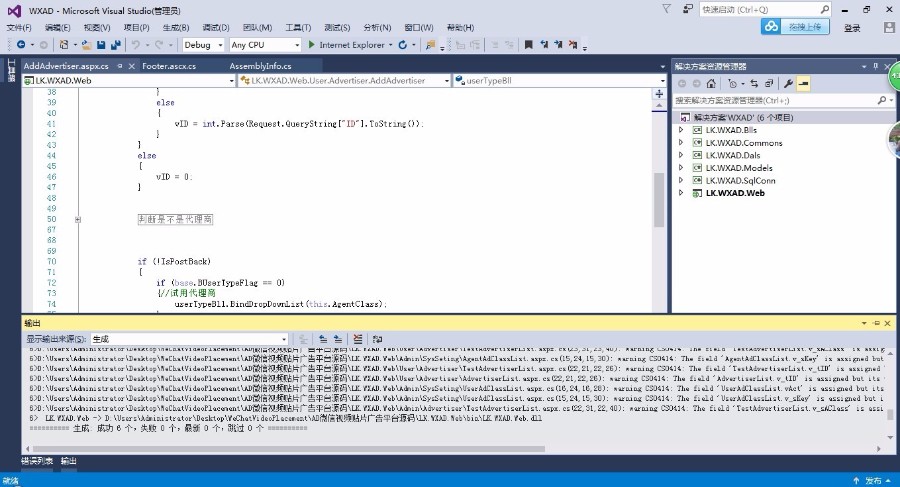Image resolution: width=900 pixels, height=487 pixels.
Task: Expand LK.WXAD.Dals project node
Action: pos(681,155)
